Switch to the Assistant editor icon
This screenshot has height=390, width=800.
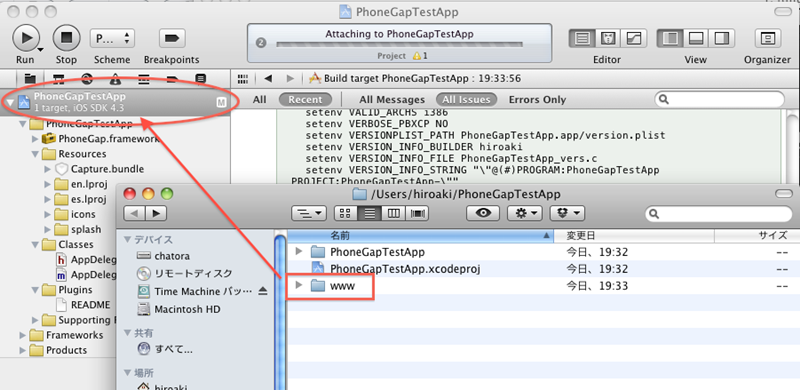(x=608, y=38)
